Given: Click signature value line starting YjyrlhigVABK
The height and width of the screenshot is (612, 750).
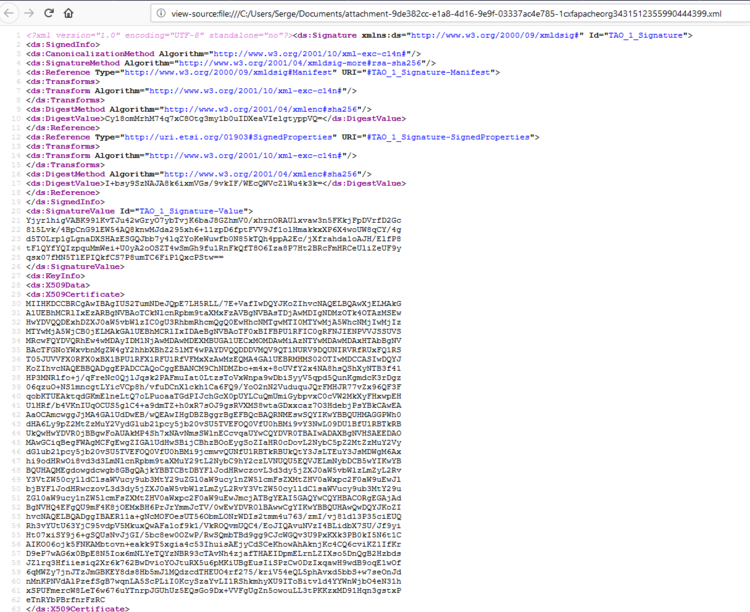Looking at the screenshot, I should 213,221.
